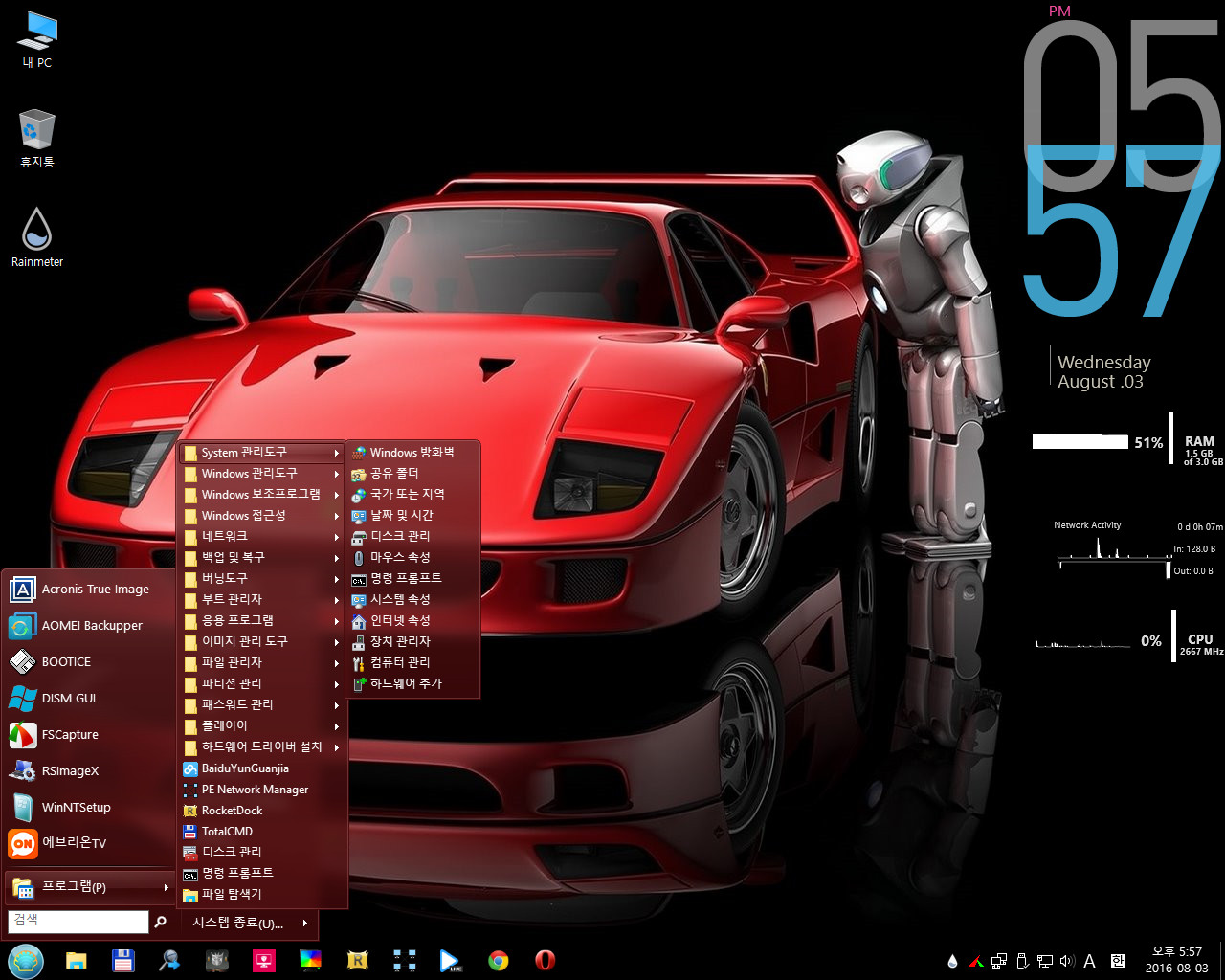Choose 하드웨어 추가 in the submenu
This screenshot has height=980, width=1225.
[x=412, y=684]
